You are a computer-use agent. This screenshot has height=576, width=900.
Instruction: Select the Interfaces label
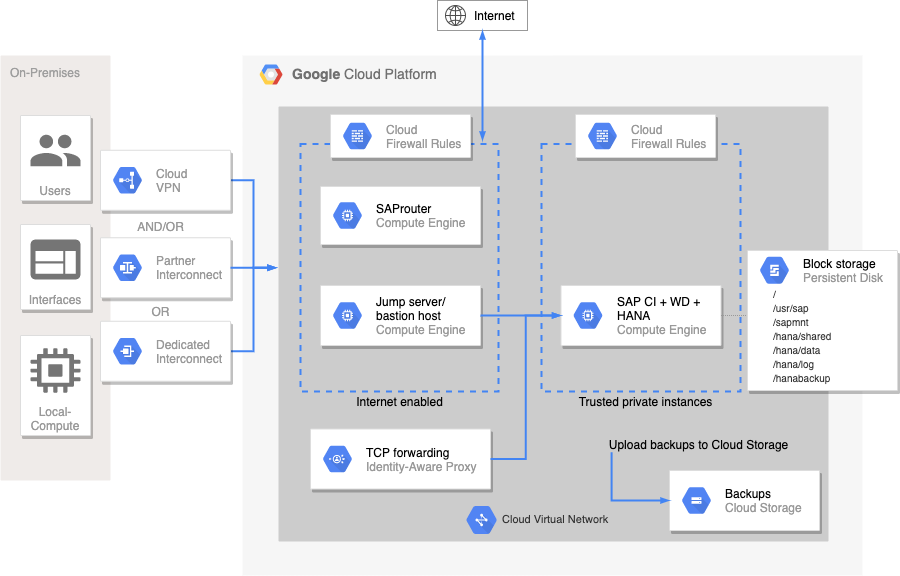55,300
